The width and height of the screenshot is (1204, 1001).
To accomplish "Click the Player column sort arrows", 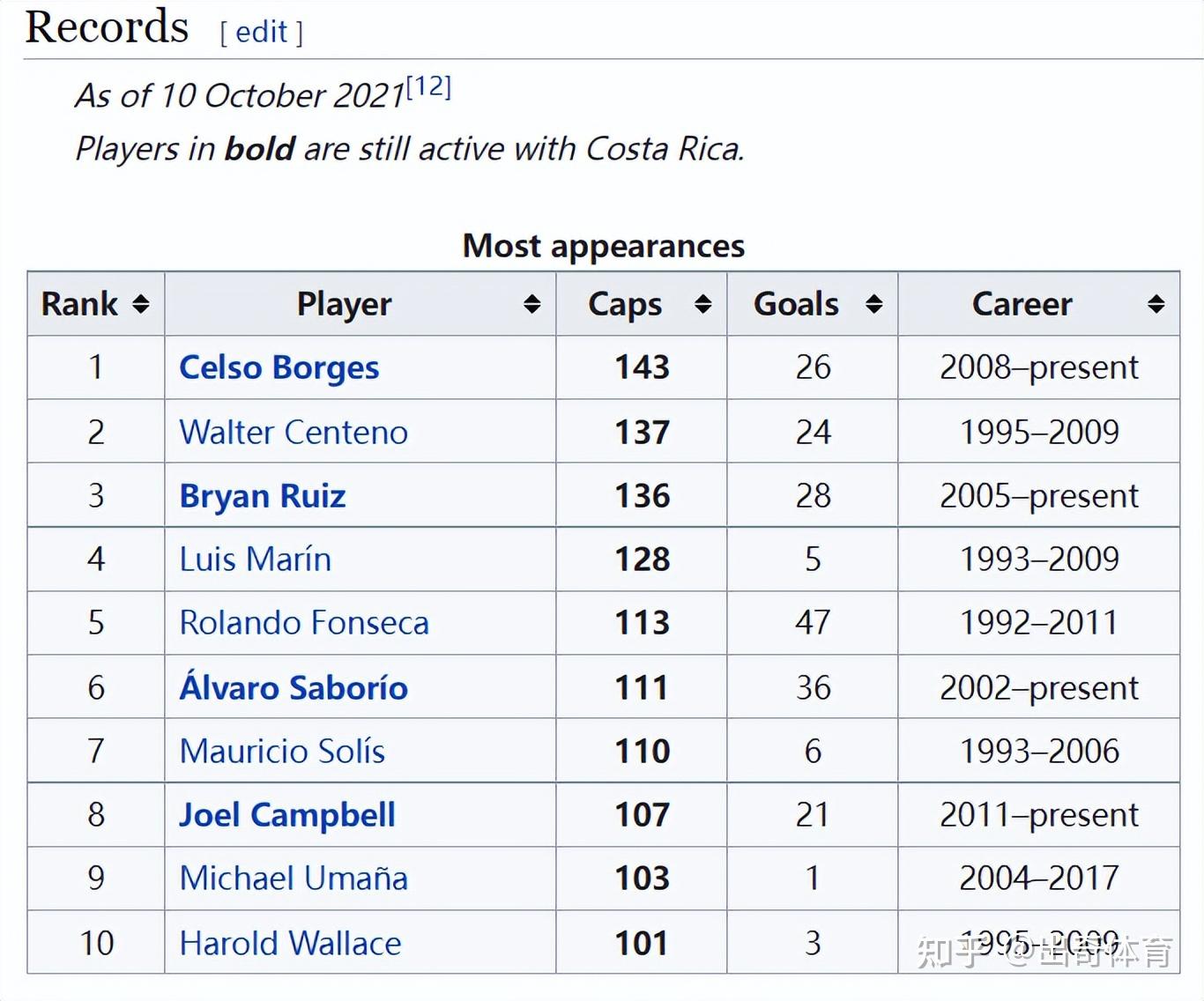I will click(x=531, y=305).
